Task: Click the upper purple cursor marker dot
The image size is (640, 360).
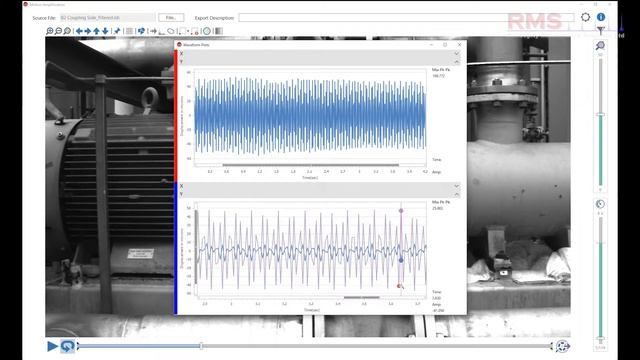Action: pyautogui.click(x=401, y=211)
